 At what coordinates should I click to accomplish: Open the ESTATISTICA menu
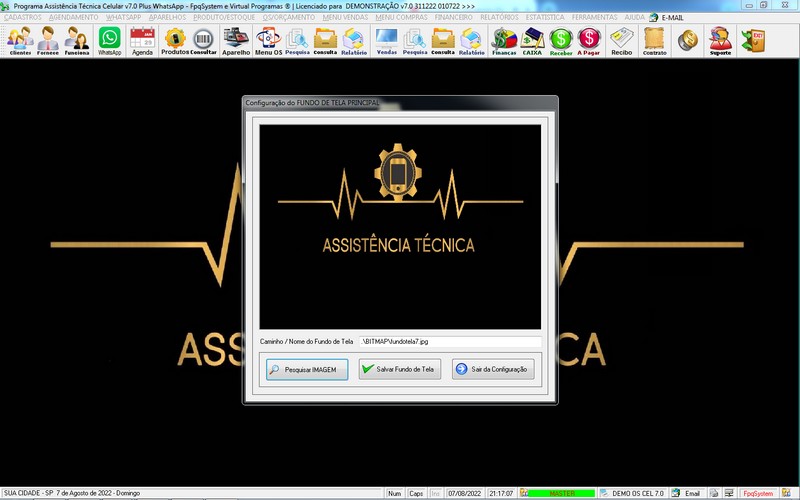(545, 17)
